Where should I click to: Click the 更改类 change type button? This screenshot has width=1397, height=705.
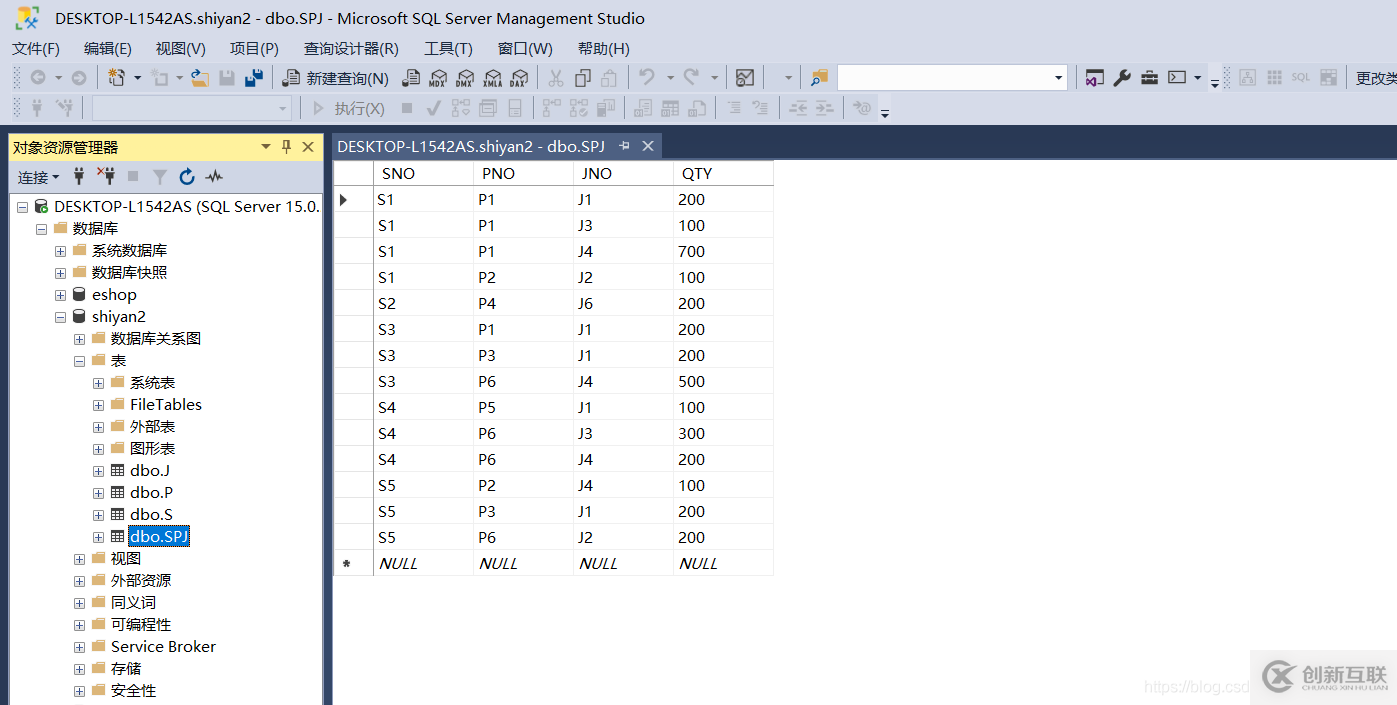pyautogui.click(x=1376, y=77)
